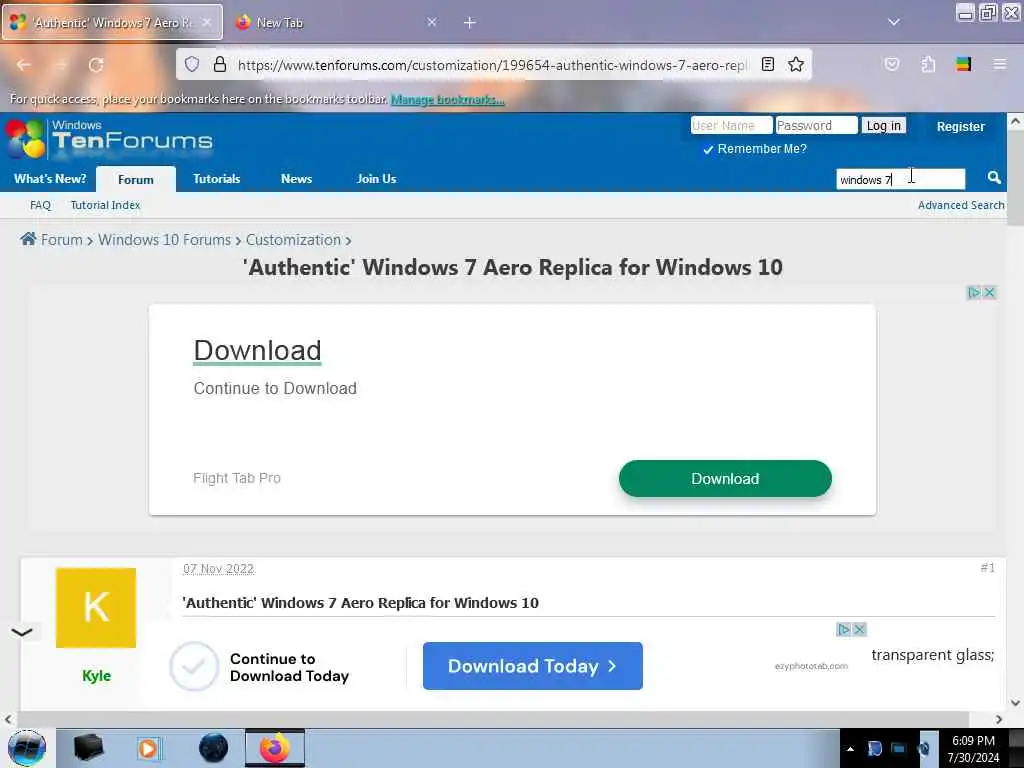Open AdChoices icon on bottom banner ad
Image resolution: width=1024 pixels, height=768 pixels.
844,630
